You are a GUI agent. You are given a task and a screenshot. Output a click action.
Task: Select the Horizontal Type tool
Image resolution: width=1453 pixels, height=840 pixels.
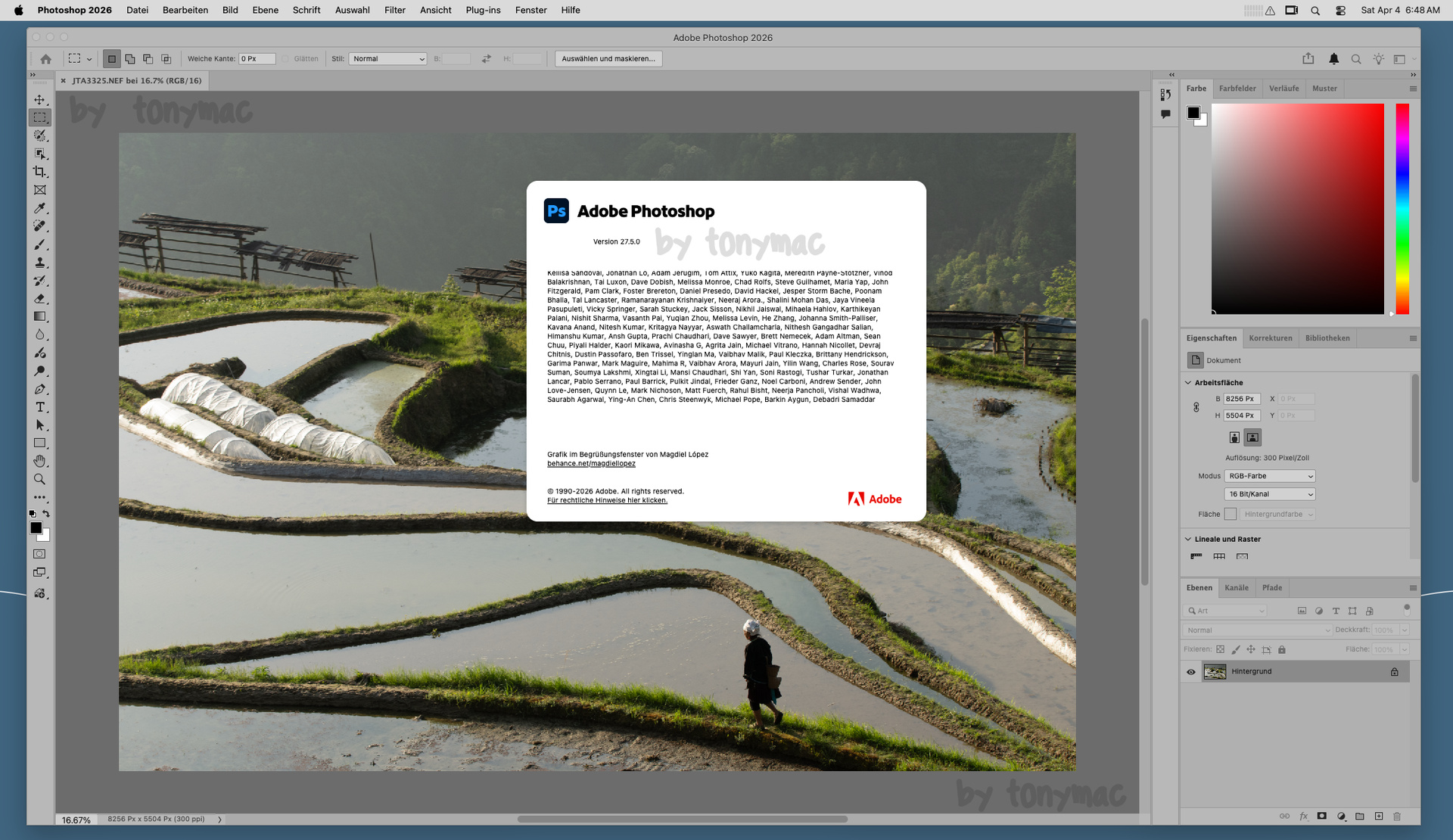point(39,407)
